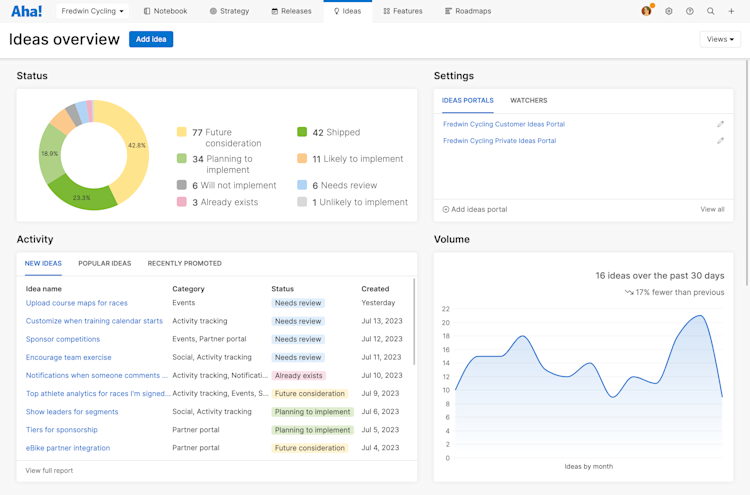
Task: Open Fredwin Cycling Customer Ideas Portal link
Action: (x=504, y=124)
